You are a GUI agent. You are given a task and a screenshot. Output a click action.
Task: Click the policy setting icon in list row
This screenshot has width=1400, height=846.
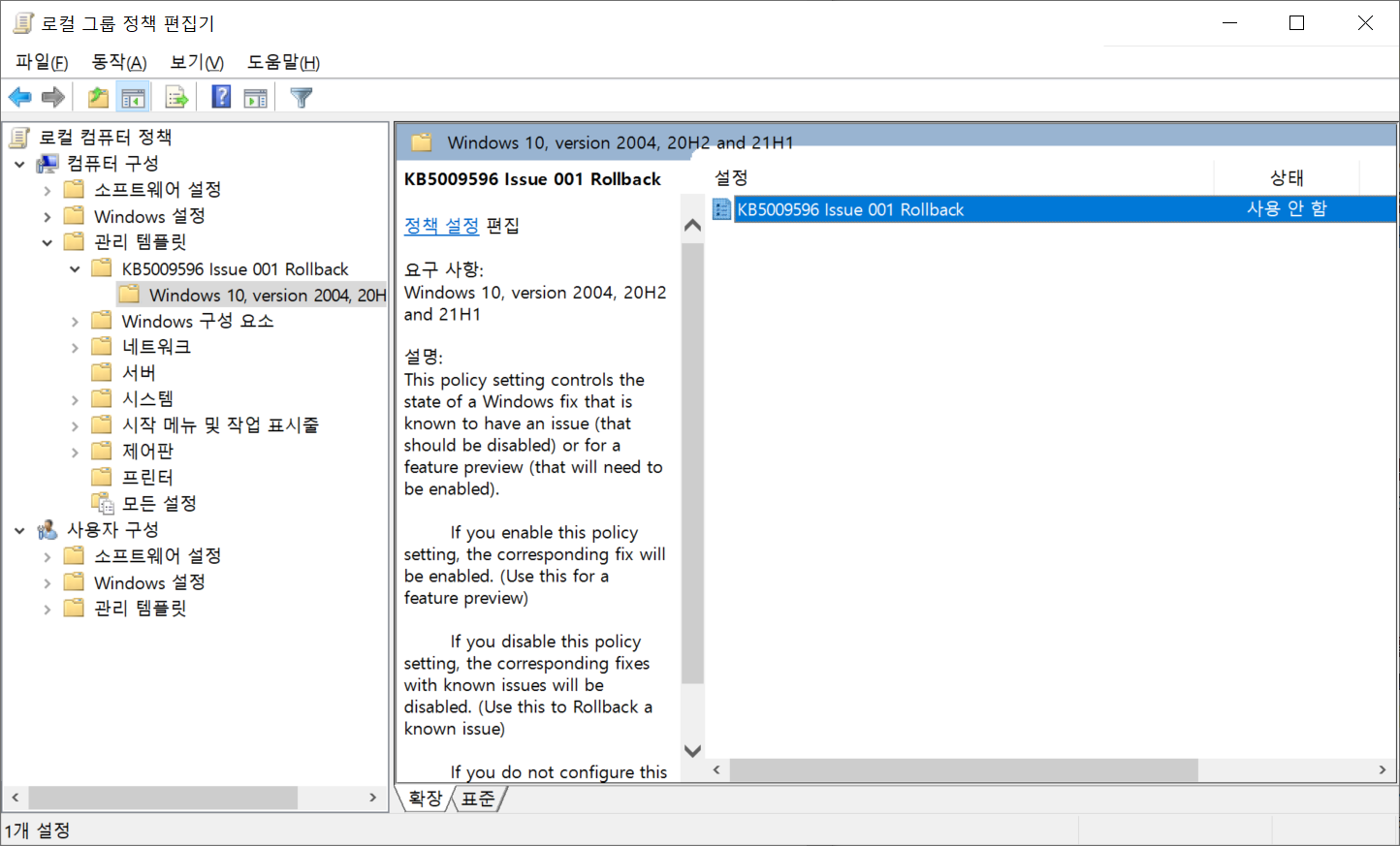[x=721, y=208]
